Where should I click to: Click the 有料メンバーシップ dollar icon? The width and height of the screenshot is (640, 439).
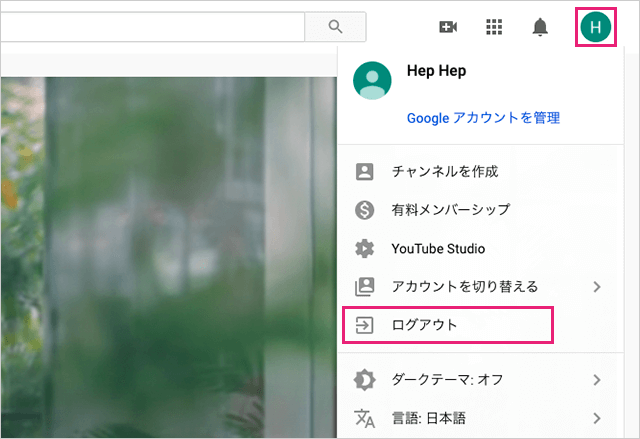pos(365,210)
